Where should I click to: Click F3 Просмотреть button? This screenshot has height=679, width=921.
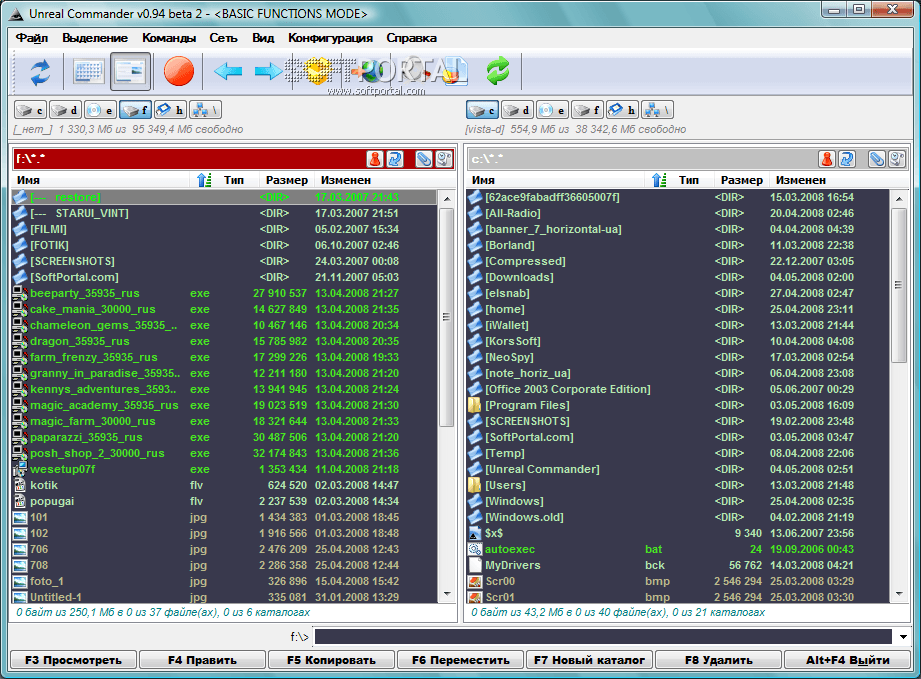pyautogui.click(x=73, y=660)
